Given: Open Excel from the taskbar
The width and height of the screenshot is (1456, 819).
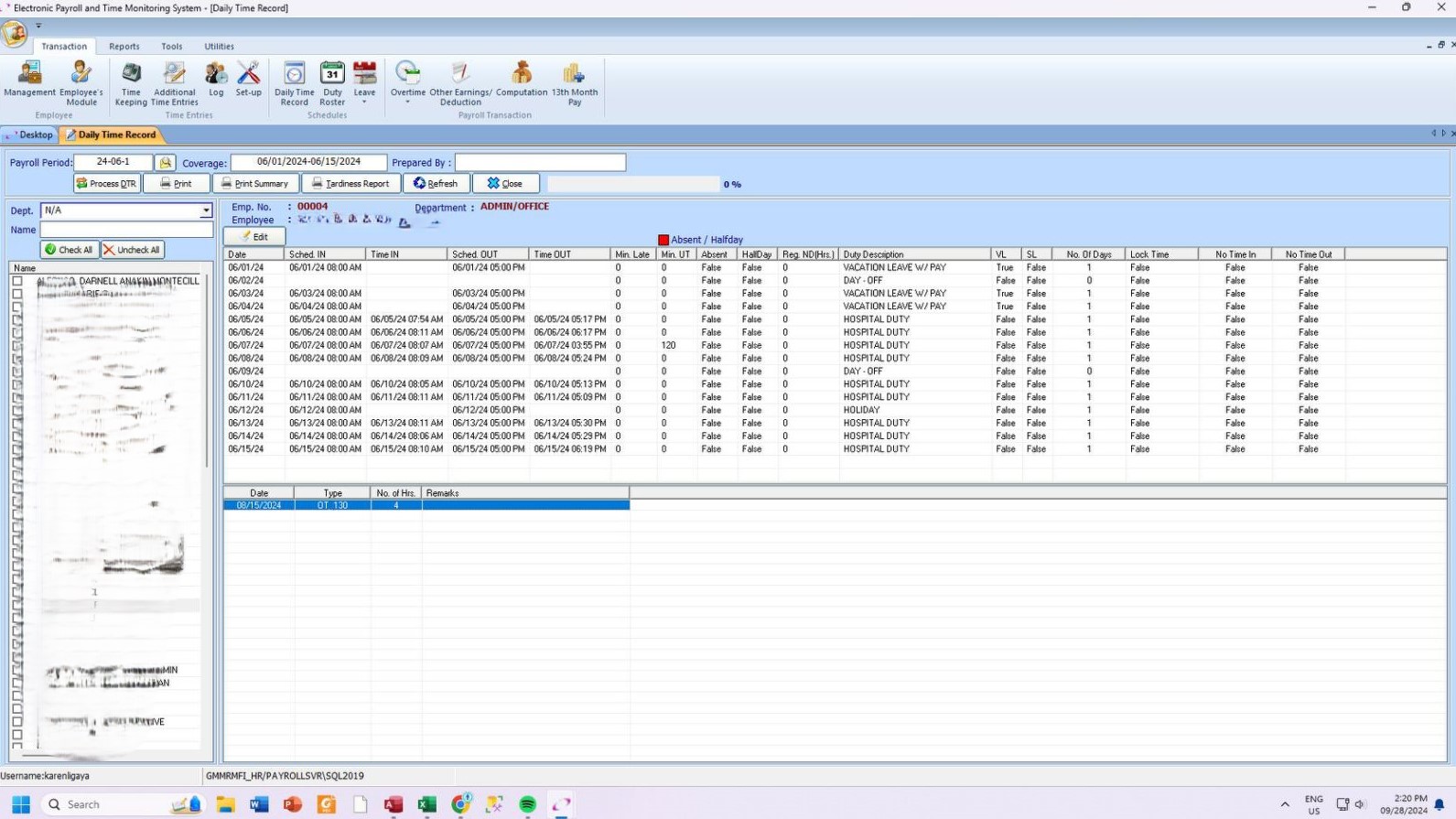Looking at the screenshot, I should 426,804.
